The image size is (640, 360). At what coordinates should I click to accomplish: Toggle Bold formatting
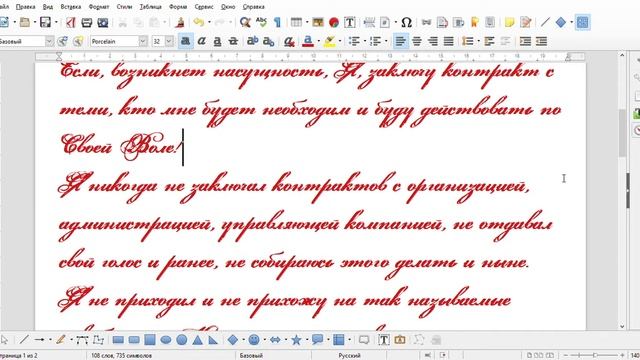[x=186, y=41]
